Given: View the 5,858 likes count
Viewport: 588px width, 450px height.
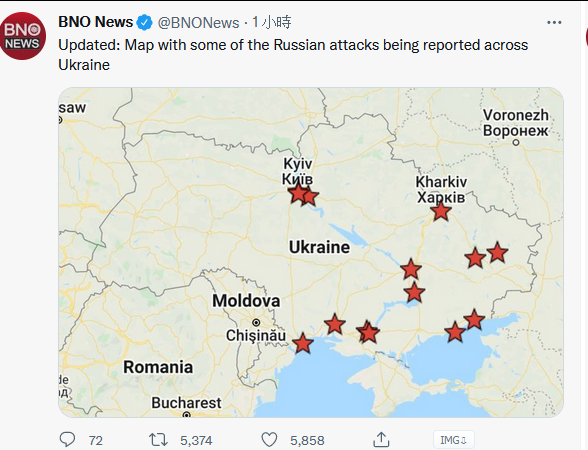Looking at the screenshot, I should [x=307, y=440].
